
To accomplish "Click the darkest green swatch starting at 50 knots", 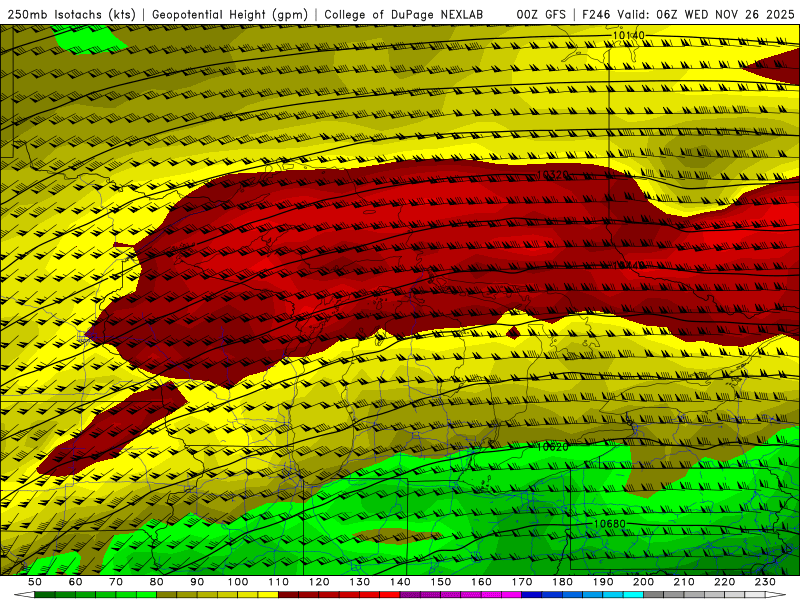I will [x=45, y=595].
